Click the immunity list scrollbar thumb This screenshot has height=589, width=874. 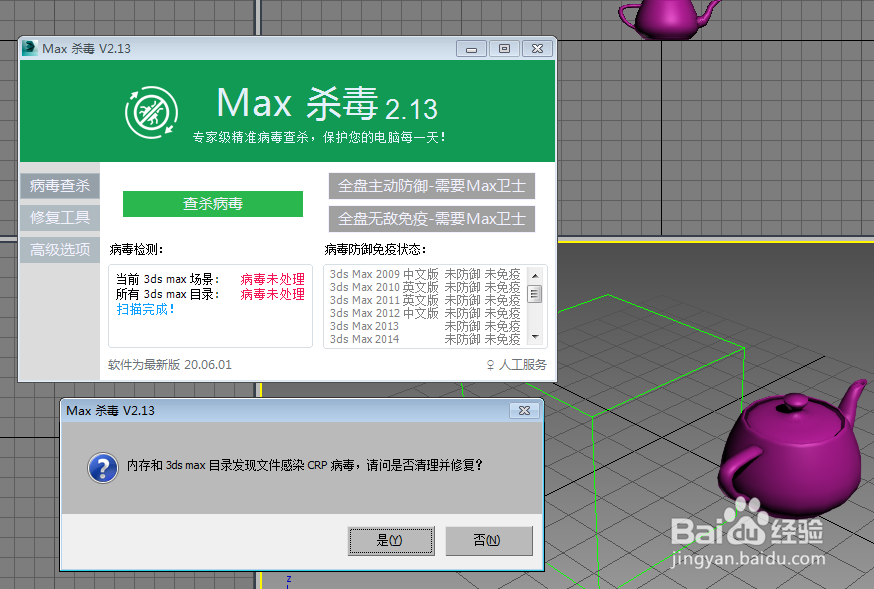point(535,294)
